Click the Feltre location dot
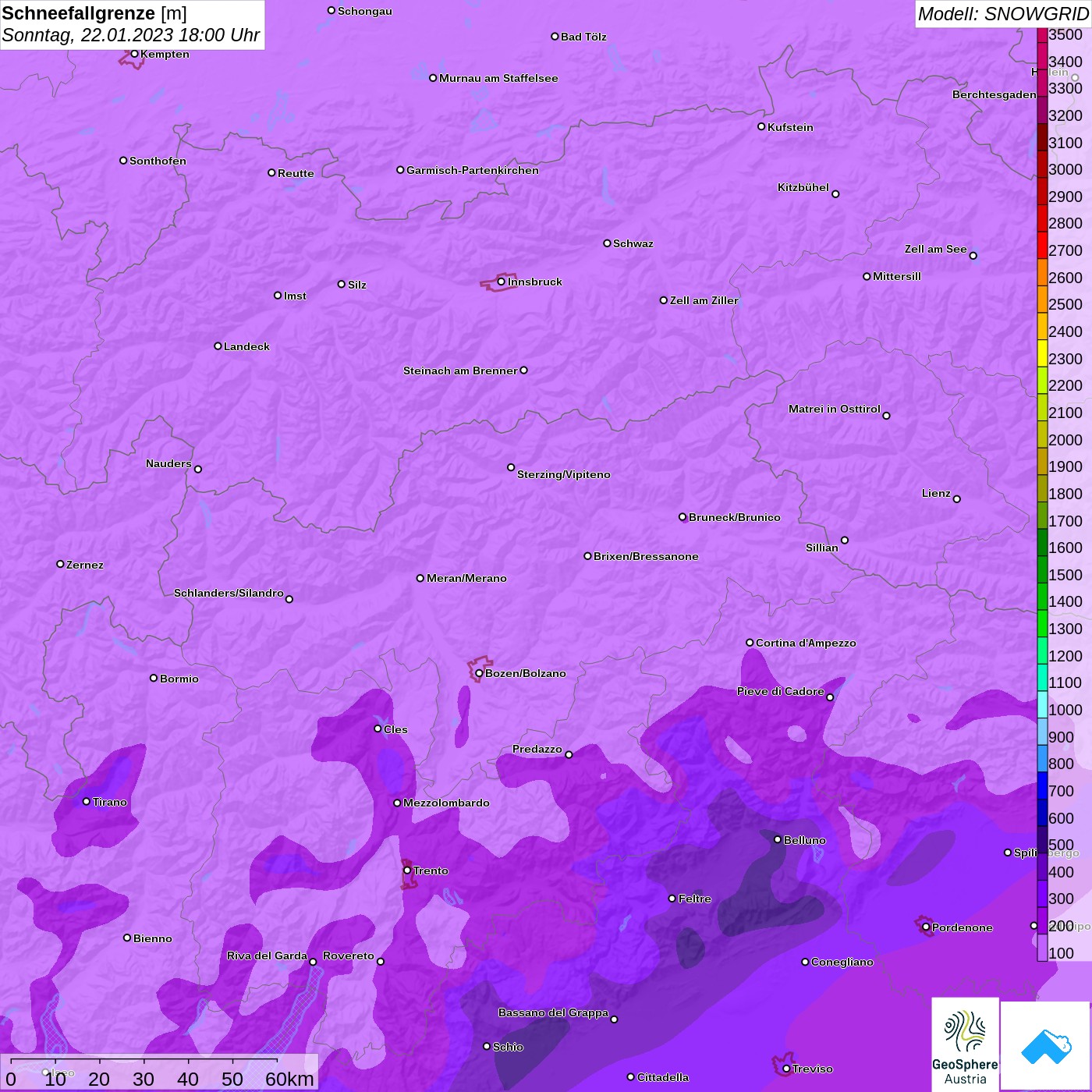The width and height of the screenshot is (1092, 1092). 672,899
